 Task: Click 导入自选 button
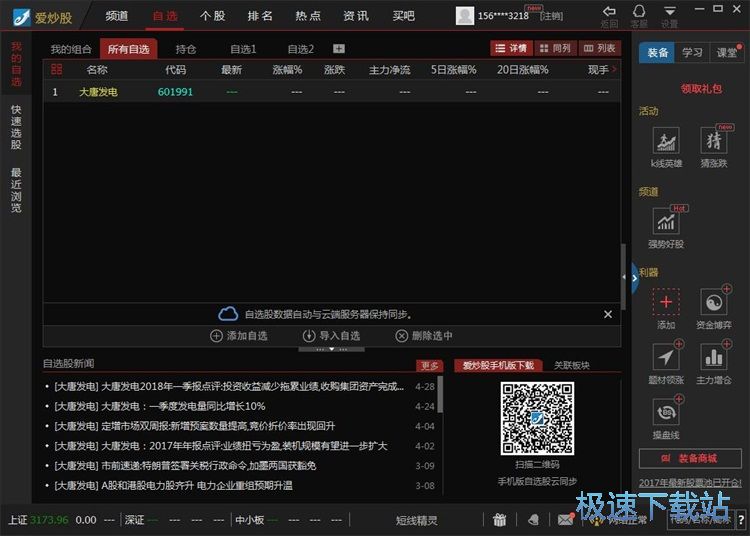(331, 336)
